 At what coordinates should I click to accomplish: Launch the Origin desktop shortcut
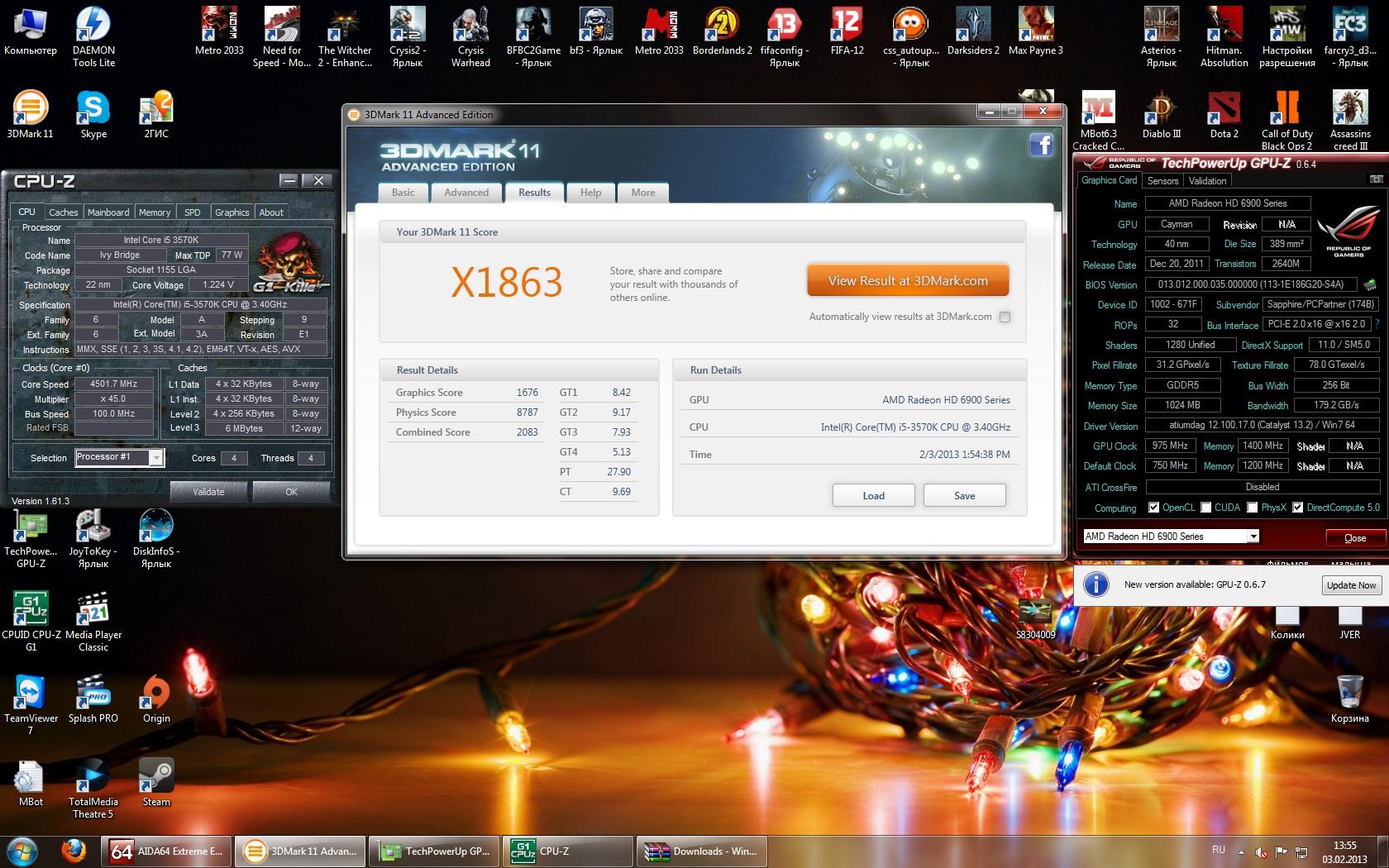156,699
